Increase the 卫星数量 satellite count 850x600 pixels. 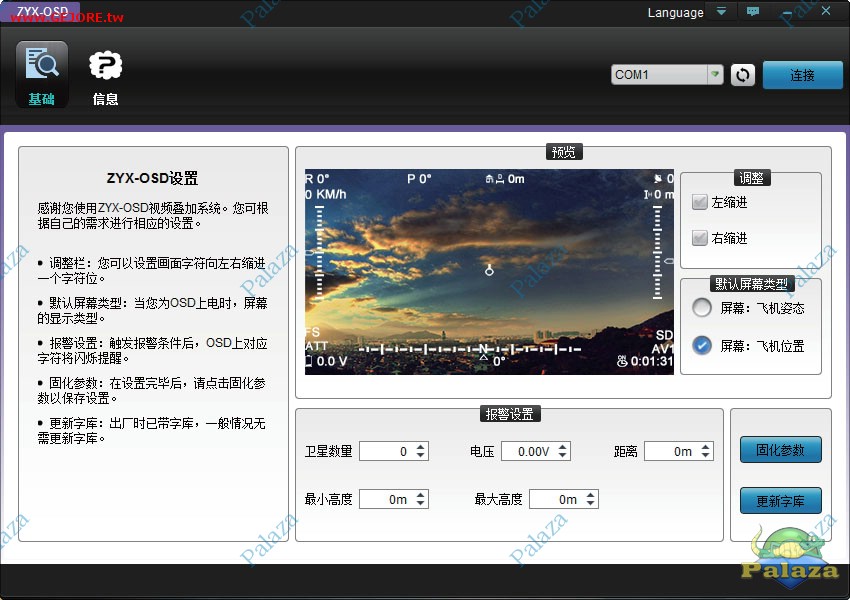[421, 447]
